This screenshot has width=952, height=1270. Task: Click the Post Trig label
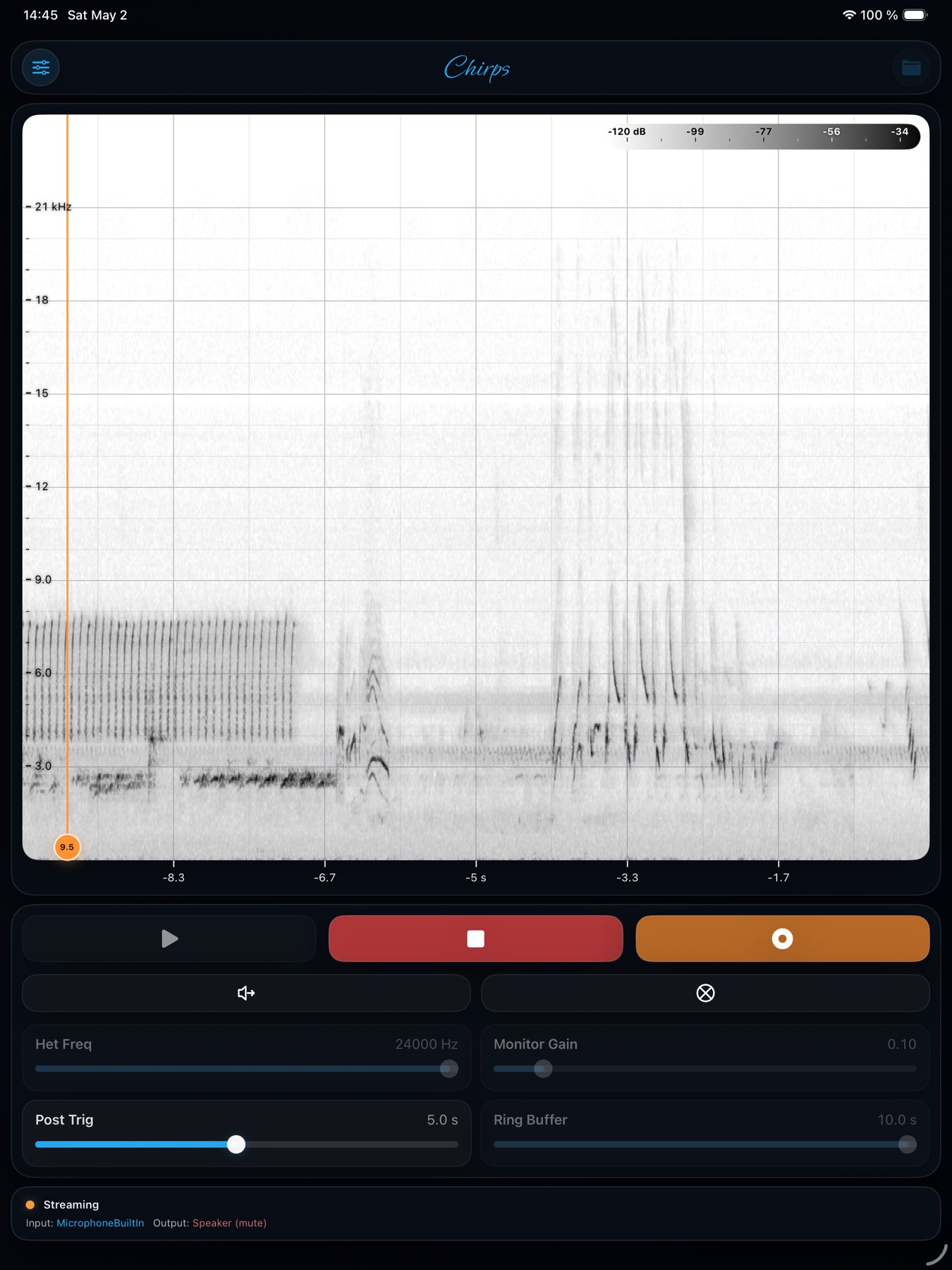coord(64,1120)
